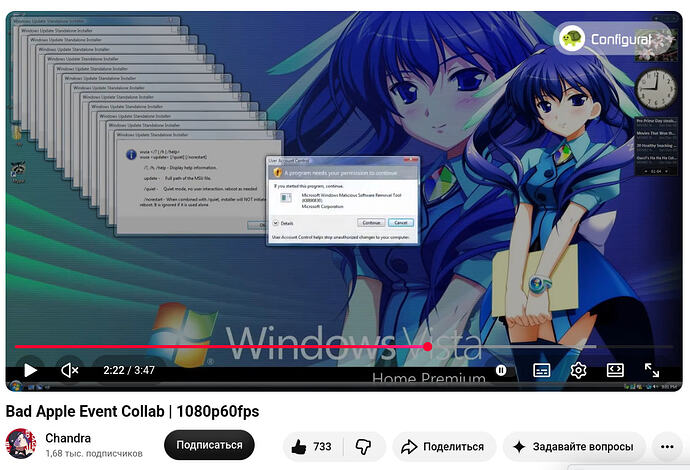Click the 2:22 / 3:47 time display
The width and height of the screenshot is (690, 470).
point(129,370)
